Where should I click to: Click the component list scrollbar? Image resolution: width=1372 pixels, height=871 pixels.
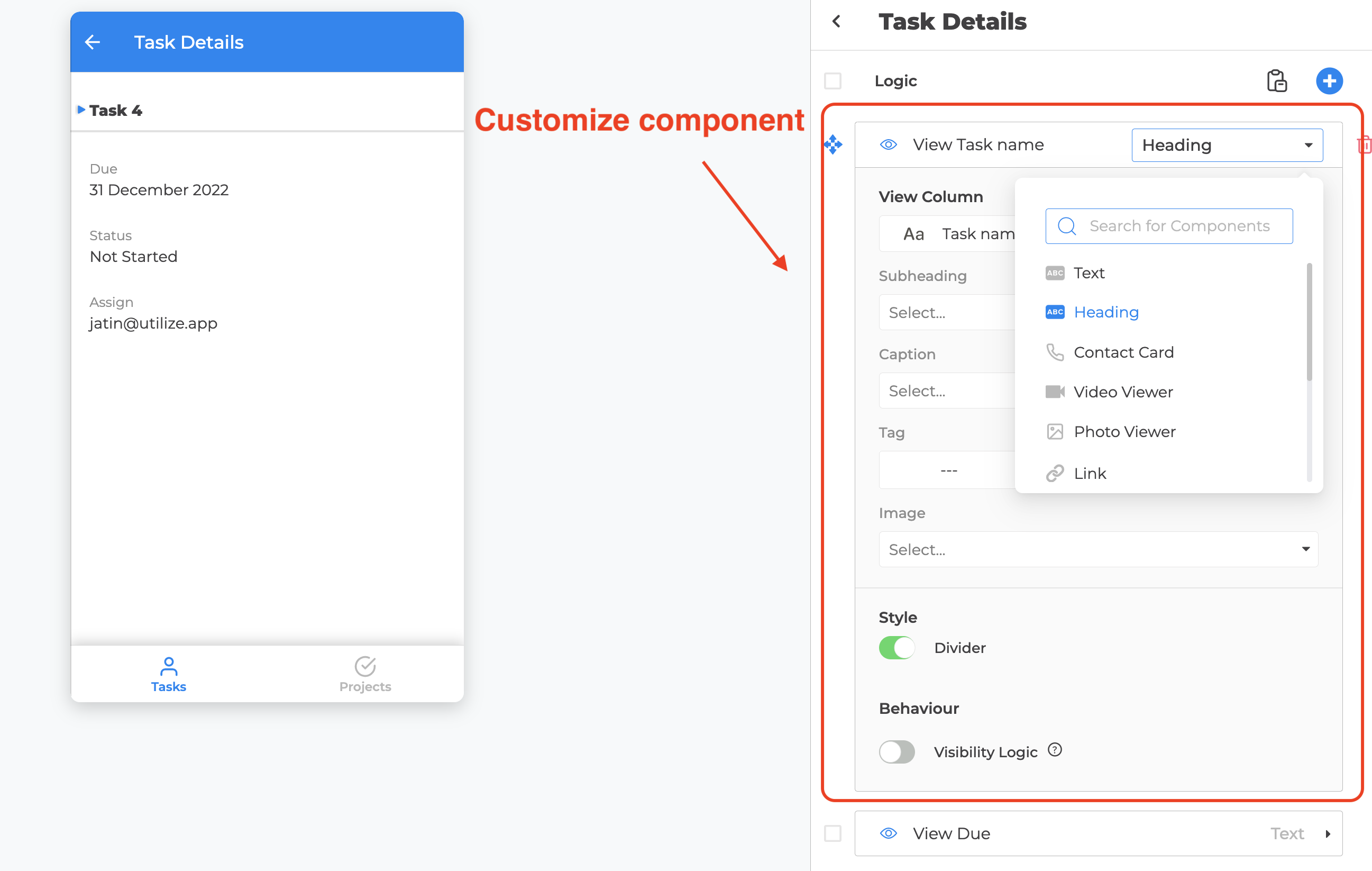tap(1310, 322)
